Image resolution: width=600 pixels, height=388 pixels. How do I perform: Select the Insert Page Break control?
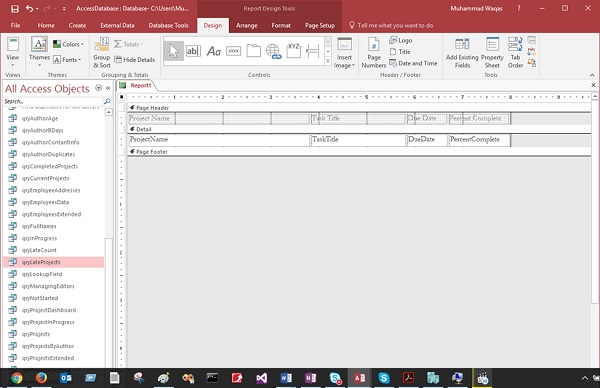(313, 51)
